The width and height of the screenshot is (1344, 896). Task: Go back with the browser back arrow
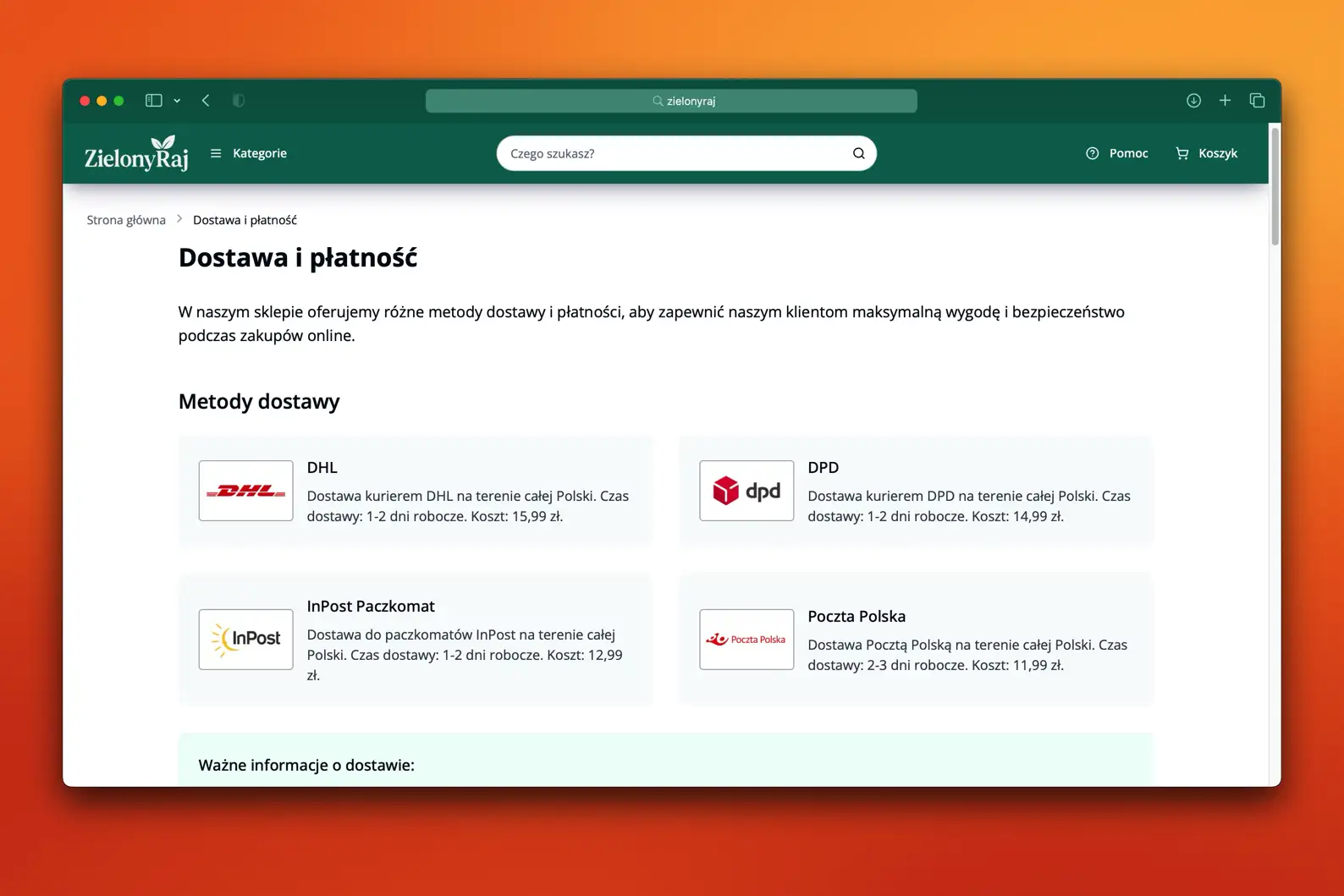click(x=206, y=101)
